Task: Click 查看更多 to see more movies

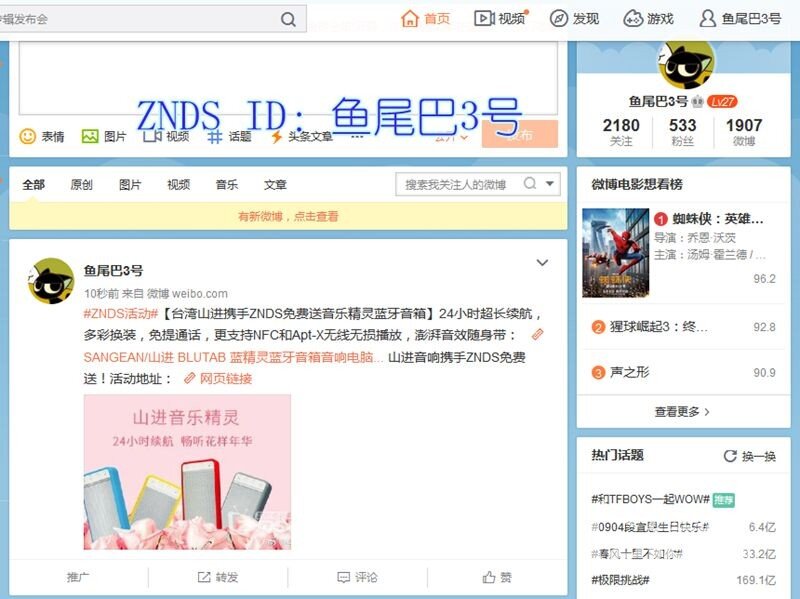Action: click(683, 412)
